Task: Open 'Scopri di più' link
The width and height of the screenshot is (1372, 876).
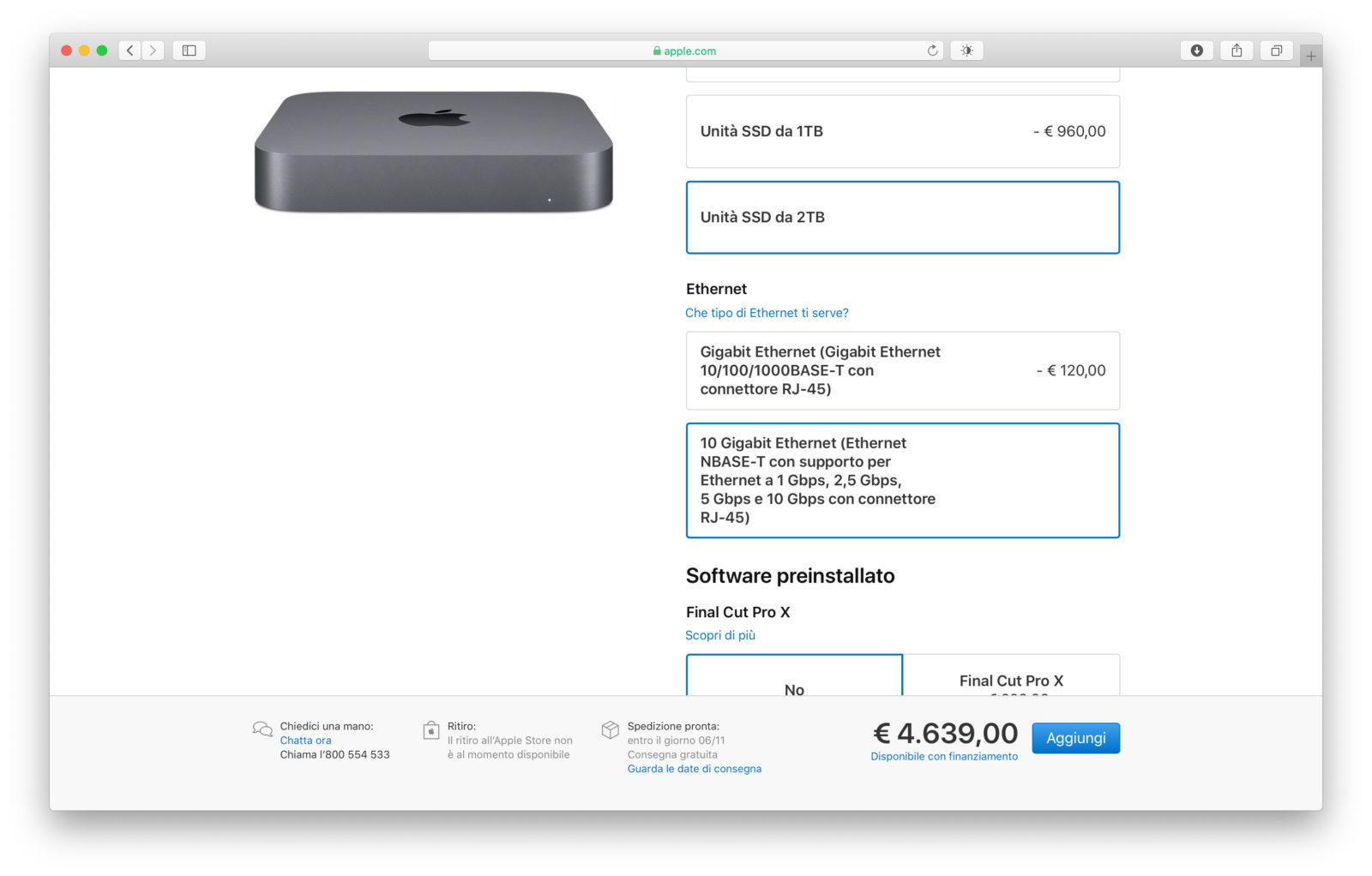Action: coord(720,635)
